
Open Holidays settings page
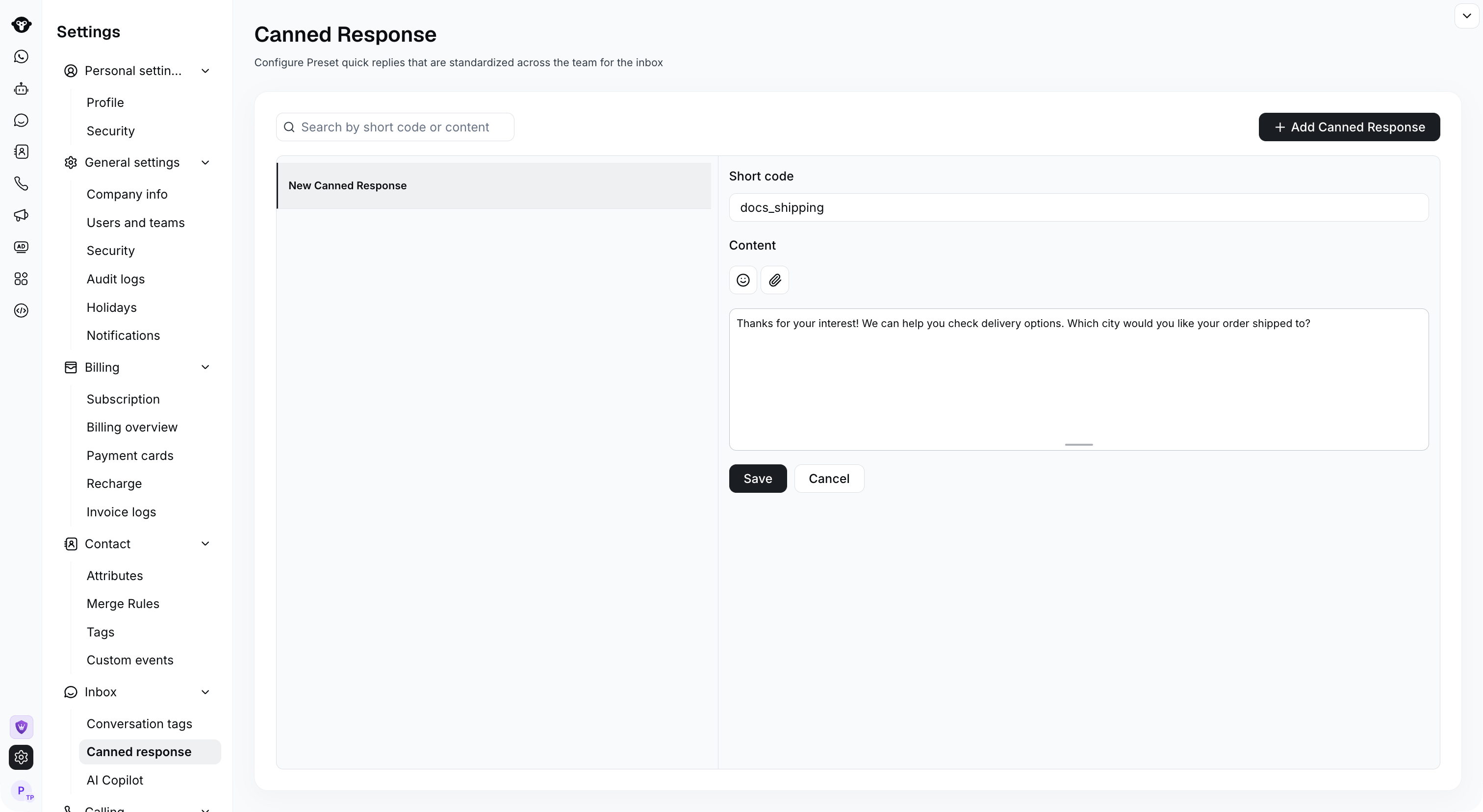coord(112,307)
